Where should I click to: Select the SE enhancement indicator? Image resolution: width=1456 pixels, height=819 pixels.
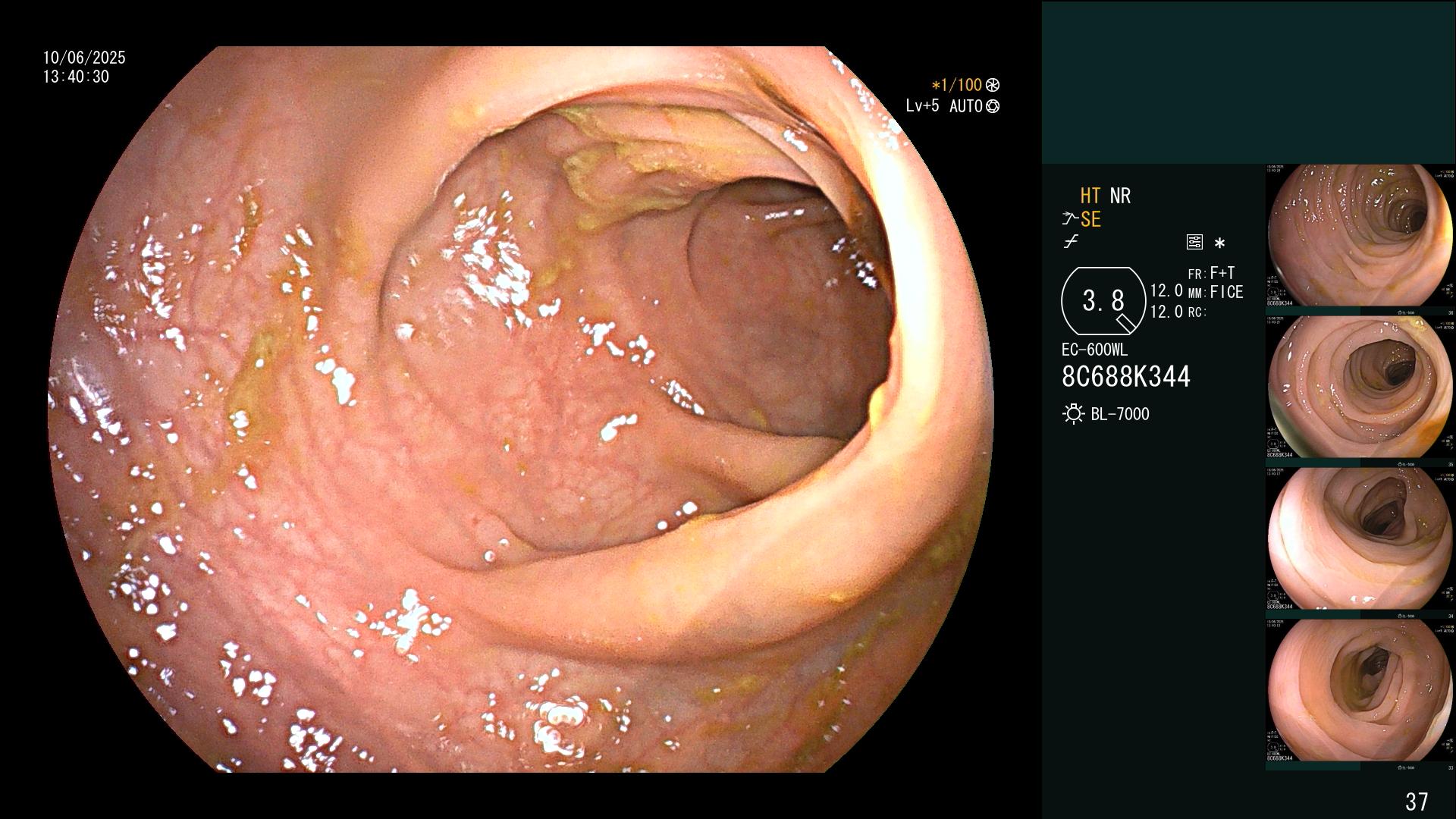pos(1090,219)
